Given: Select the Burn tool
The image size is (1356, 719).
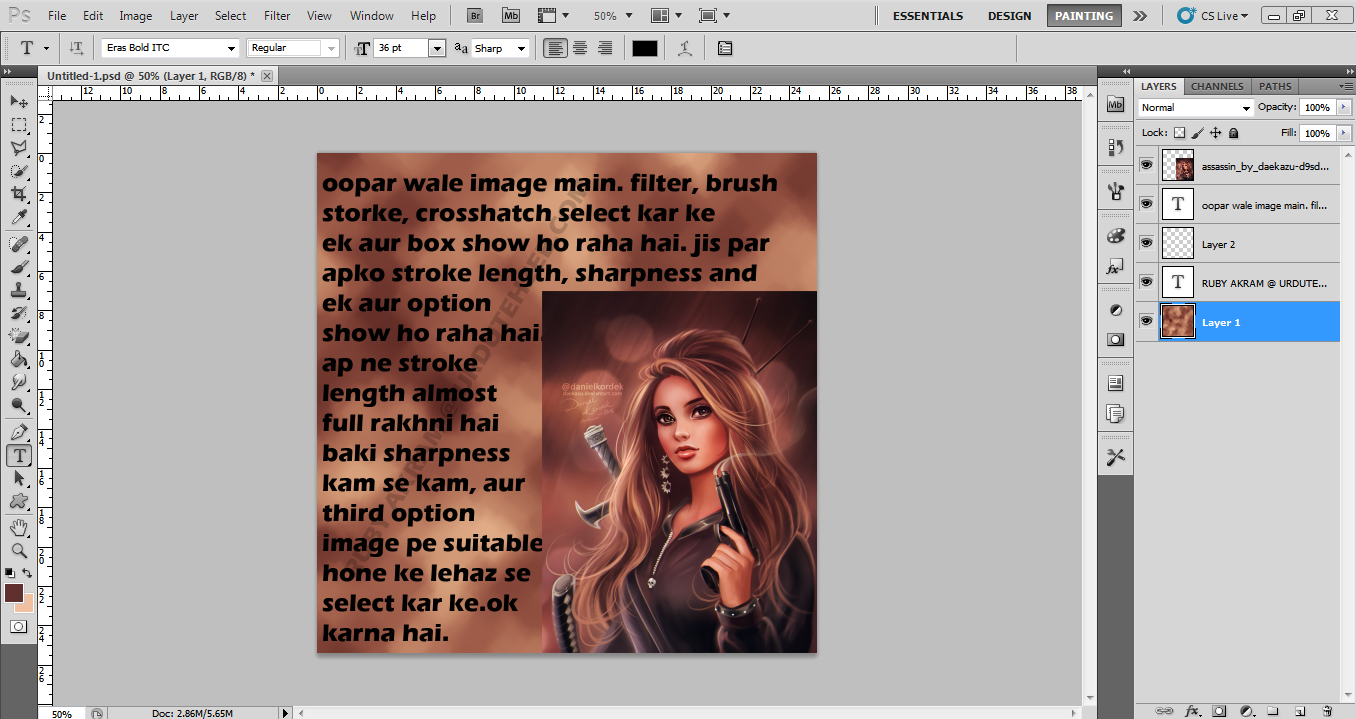Looking at the screenshot, I should pyautogui.click(x=19, y=405).
